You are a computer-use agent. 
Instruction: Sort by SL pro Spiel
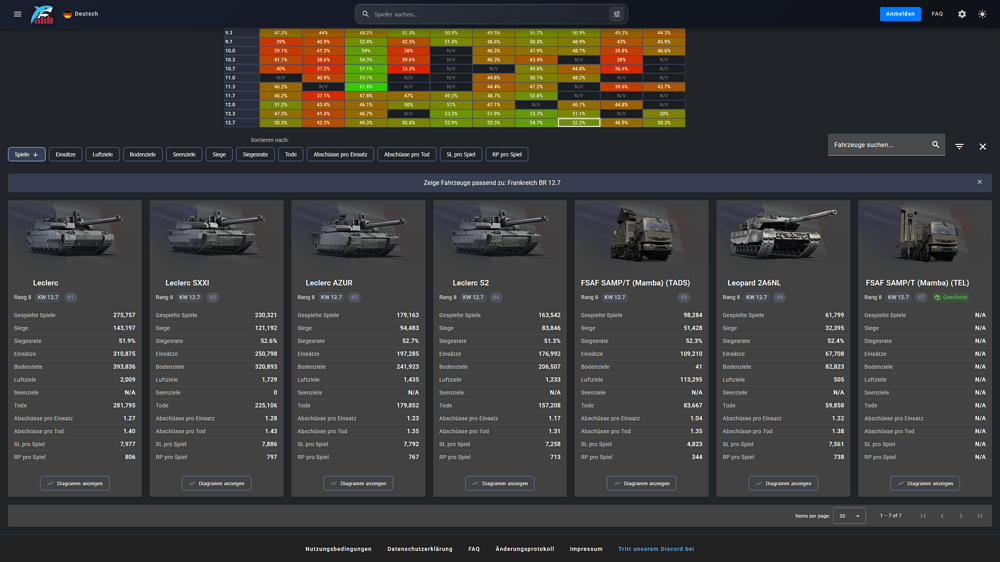point(460,154)
